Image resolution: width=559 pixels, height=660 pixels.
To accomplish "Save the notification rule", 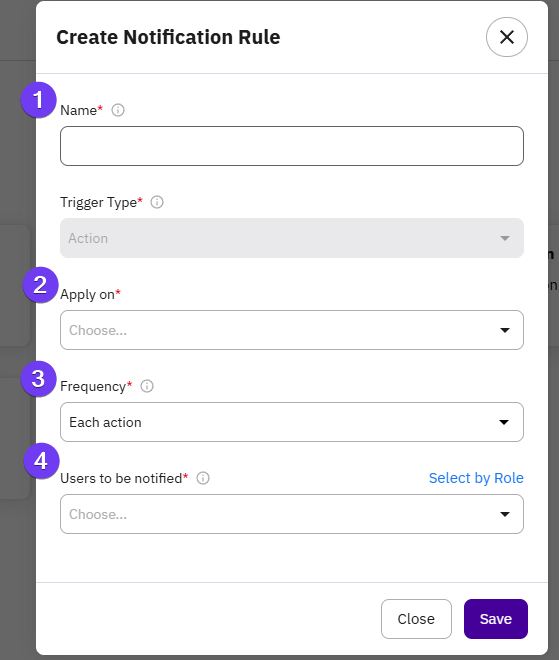I will (x=496, y=619).
